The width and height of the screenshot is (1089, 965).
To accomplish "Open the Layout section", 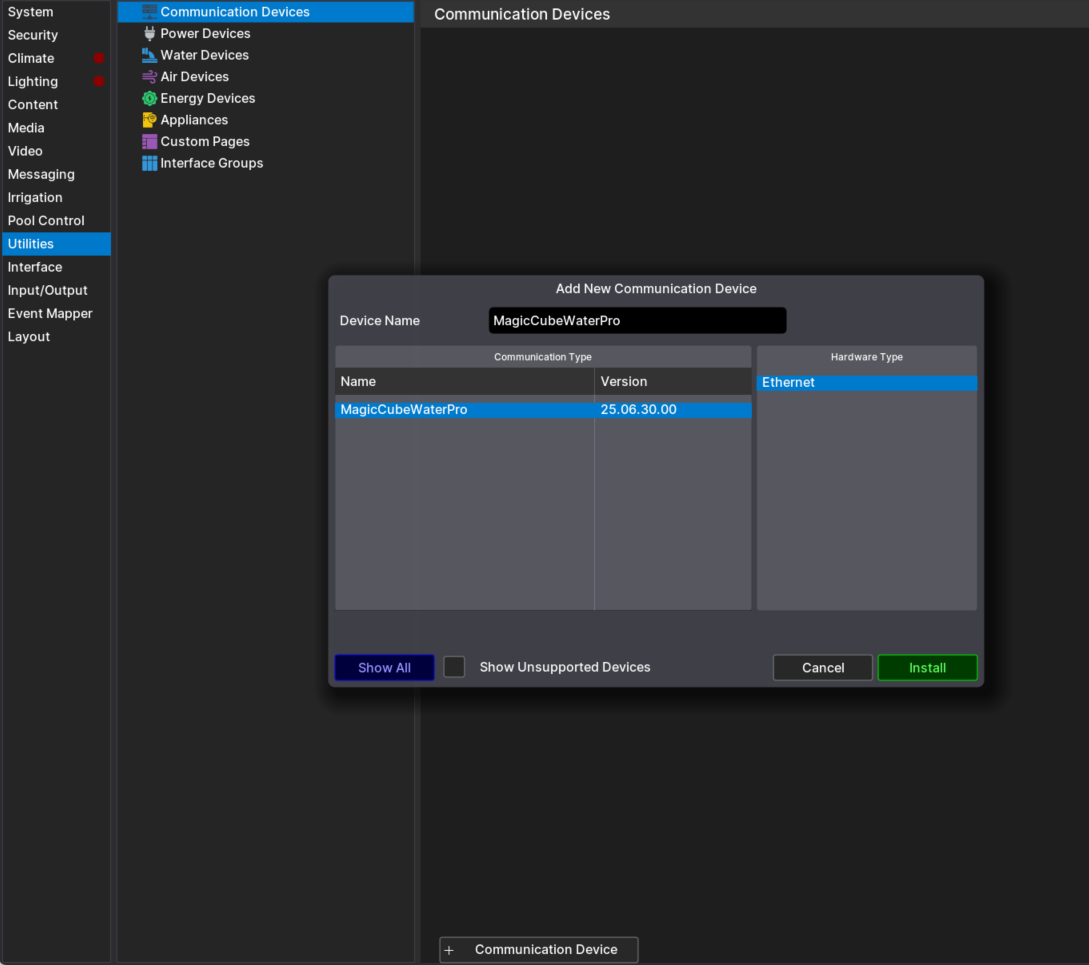I will (x=56, y=336).
